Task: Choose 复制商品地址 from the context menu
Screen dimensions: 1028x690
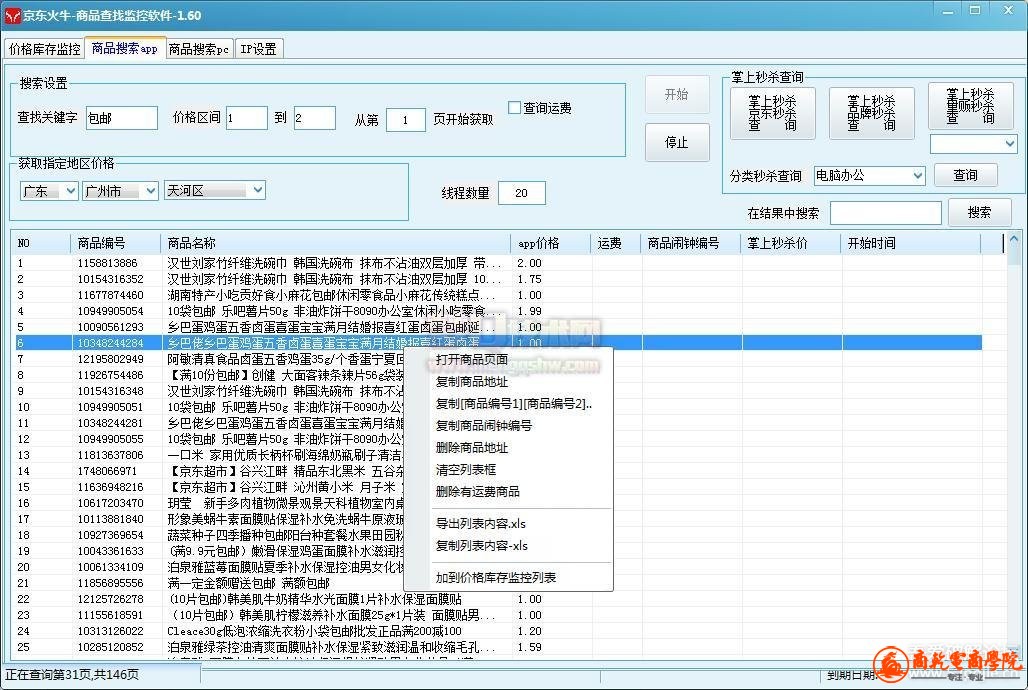Action: pos(471,382)
